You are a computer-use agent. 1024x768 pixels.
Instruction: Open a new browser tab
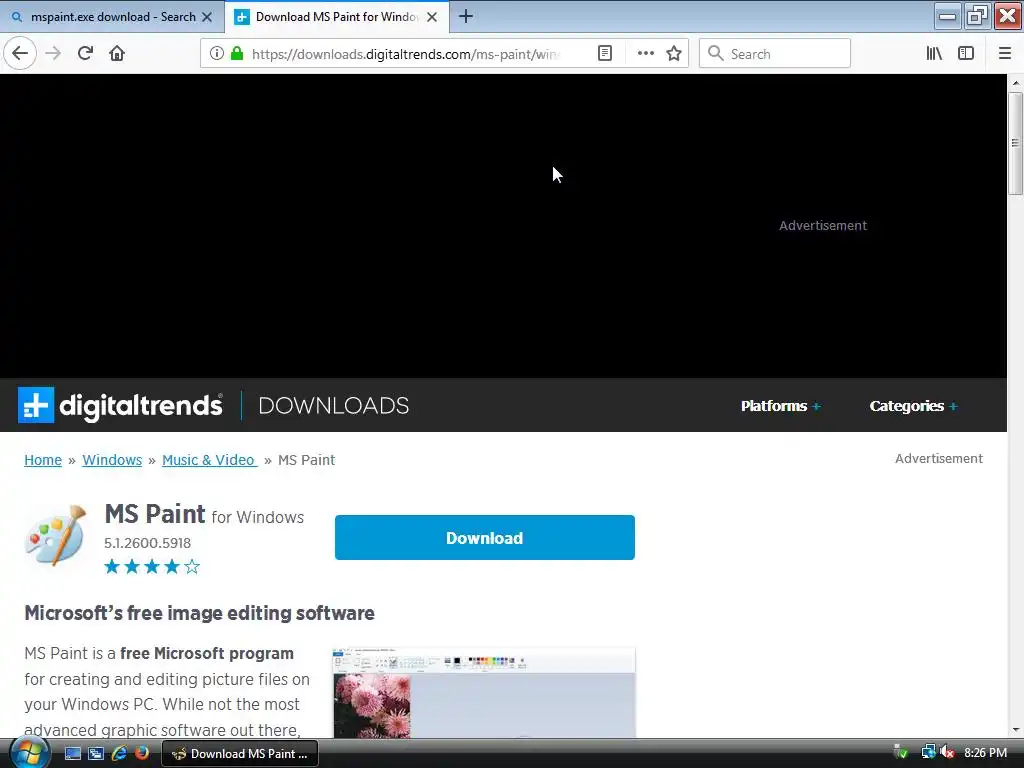coord(466,16)
